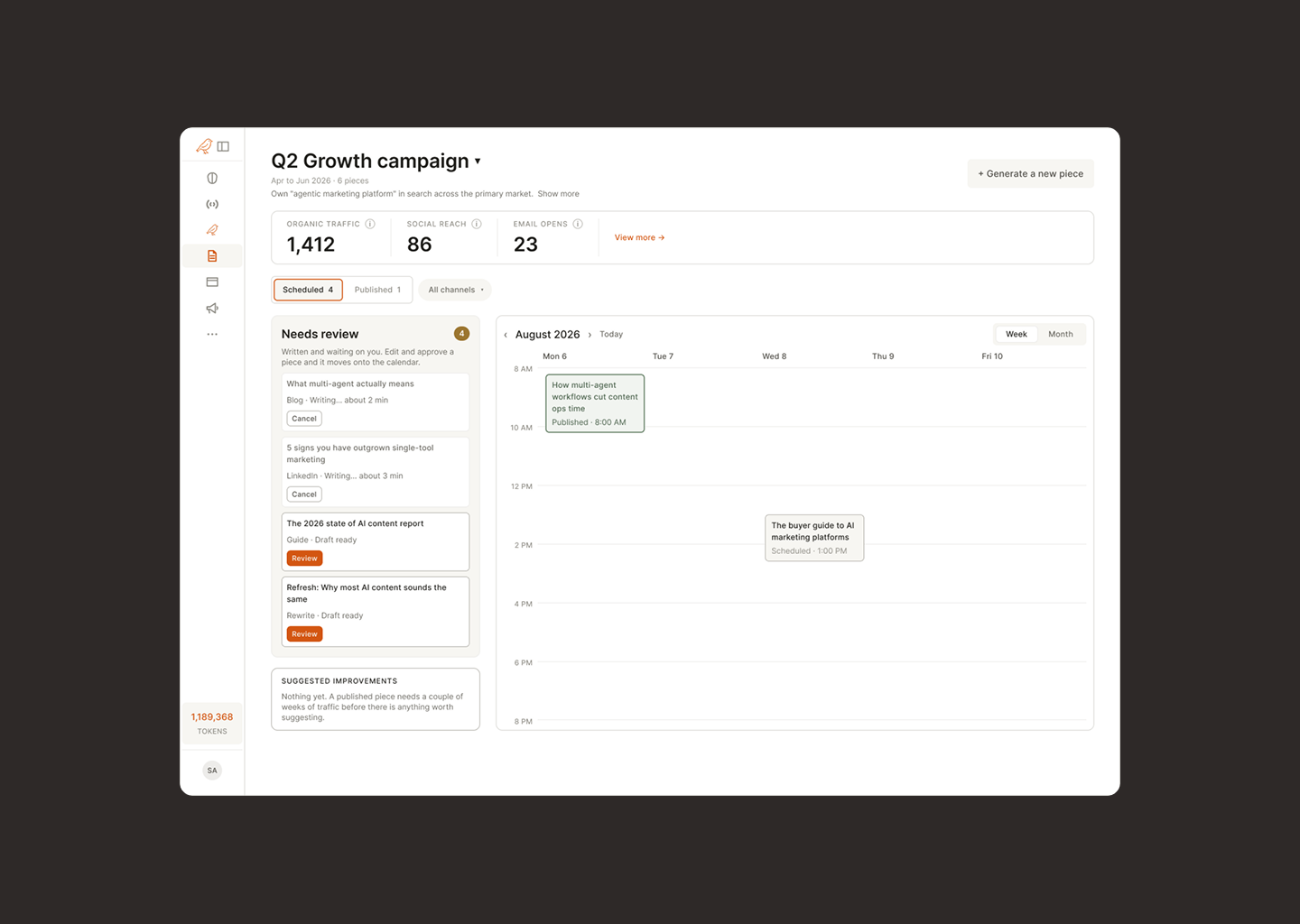Review the 'Refresh: Why most AI content' draft
Image resolution: width=1300 pixels, height=924 pixels.
[304, 634]
